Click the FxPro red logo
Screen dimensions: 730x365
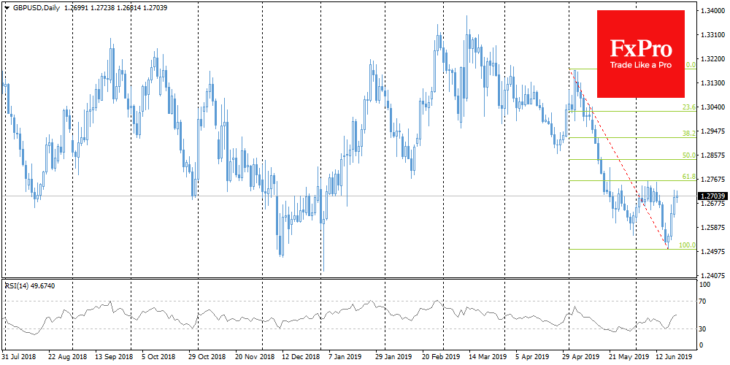tap(641, 54)
